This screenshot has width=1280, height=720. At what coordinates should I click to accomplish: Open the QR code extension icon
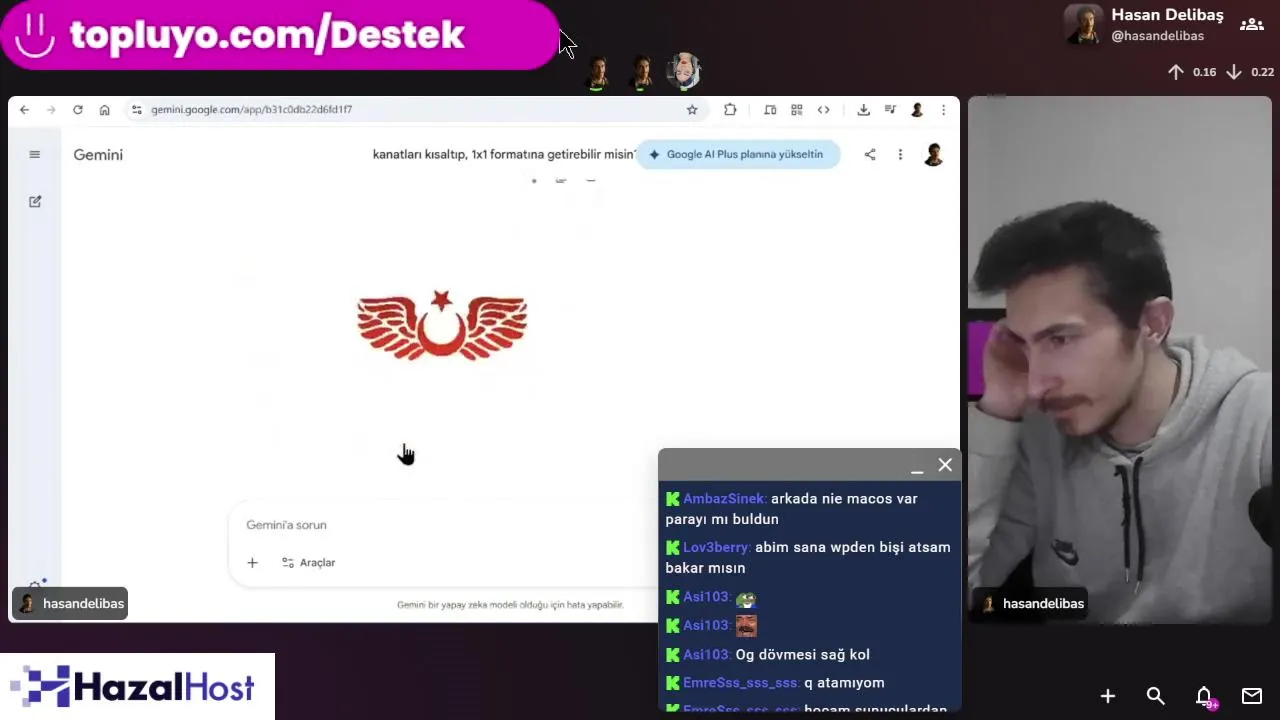click(797, 110)
